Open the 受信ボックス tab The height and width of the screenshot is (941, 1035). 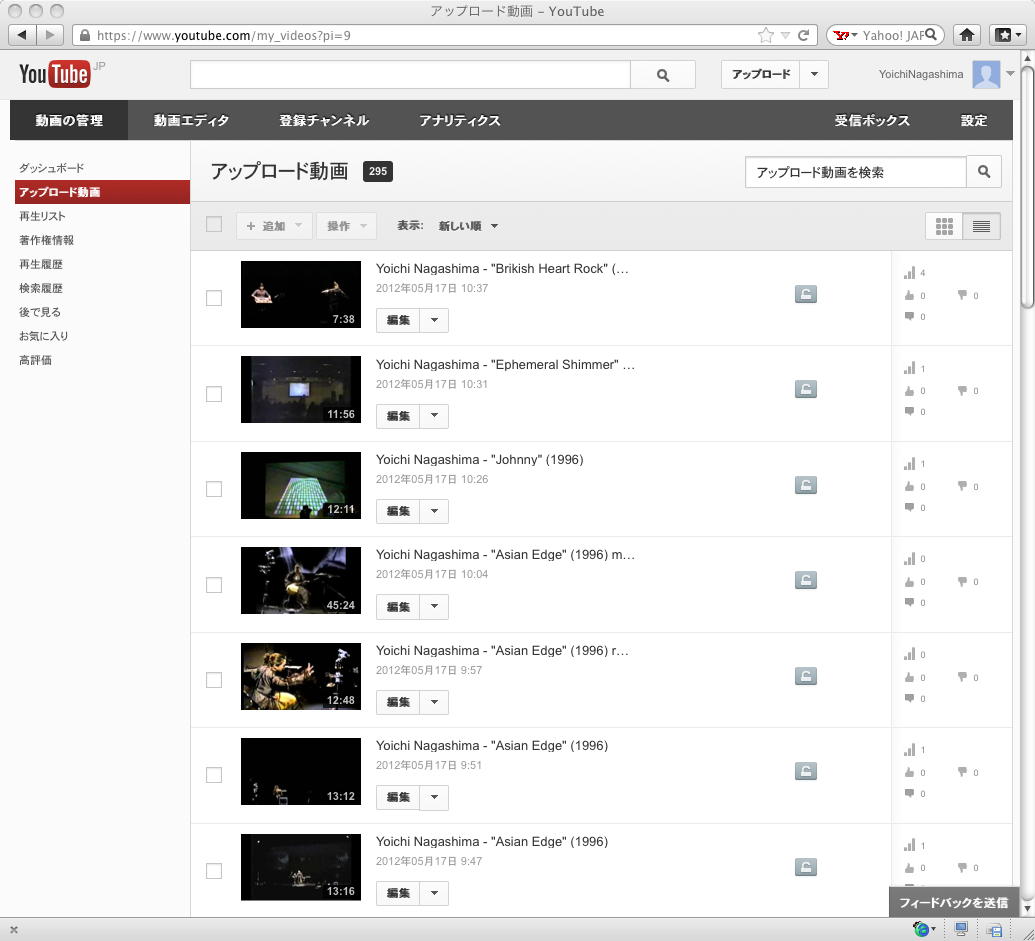(x=872, y=120)
